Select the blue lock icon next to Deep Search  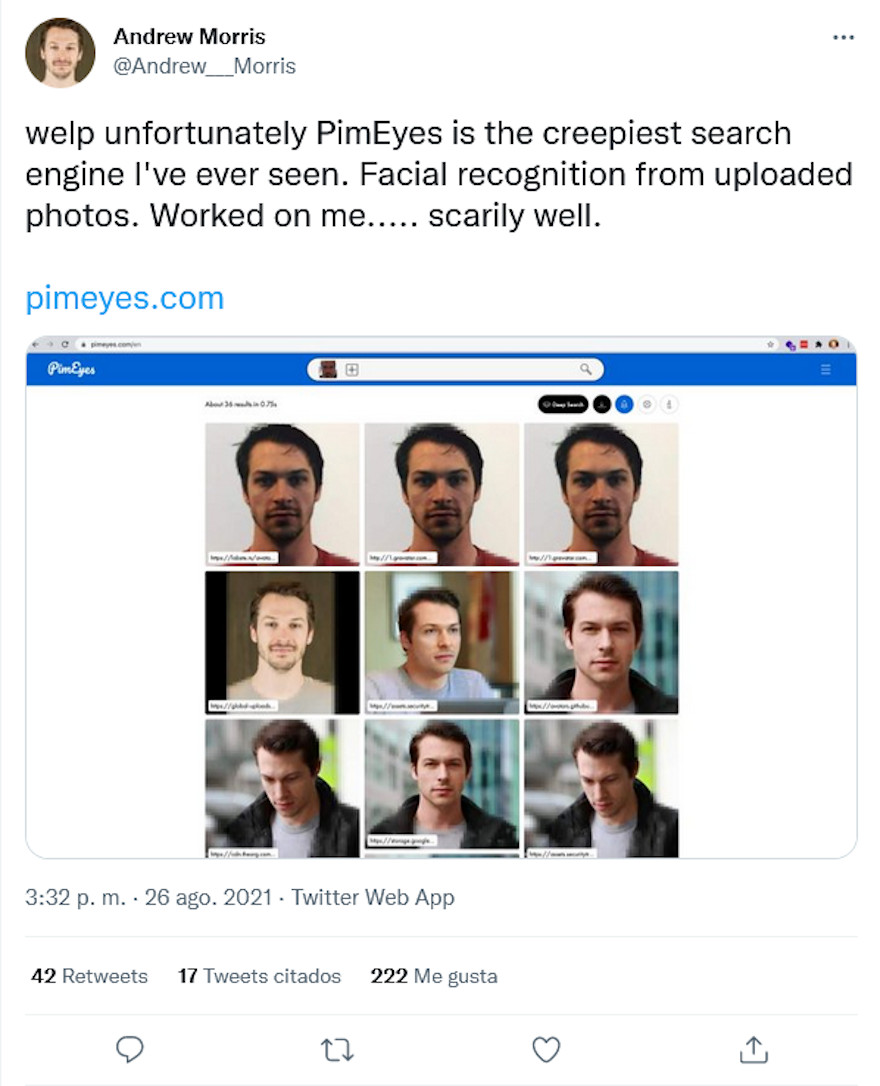(x=624, y=404)
